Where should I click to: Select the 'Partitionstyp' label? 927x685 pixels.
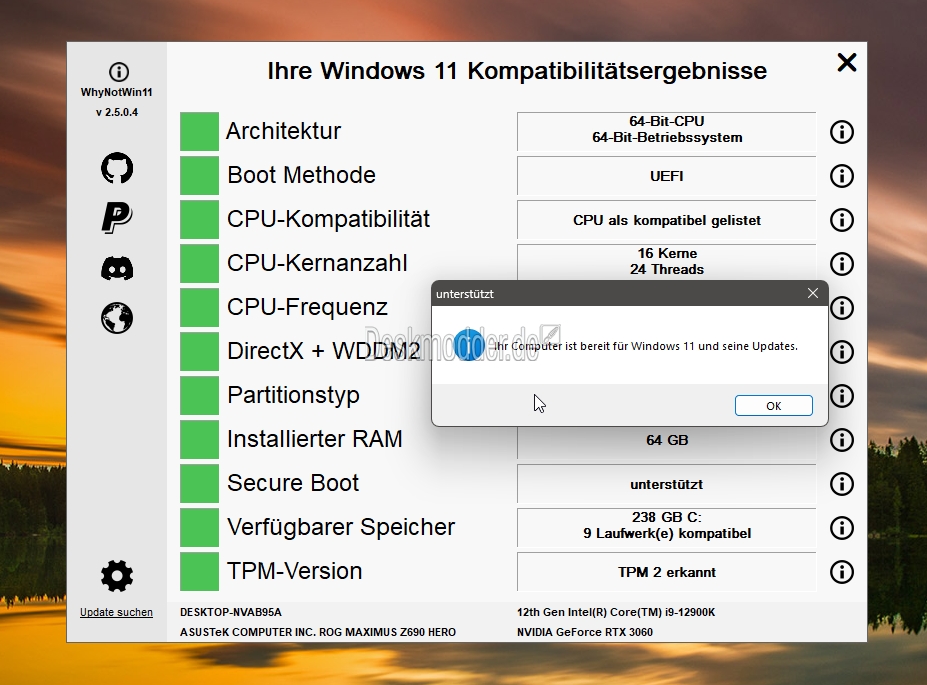point(293,395)
